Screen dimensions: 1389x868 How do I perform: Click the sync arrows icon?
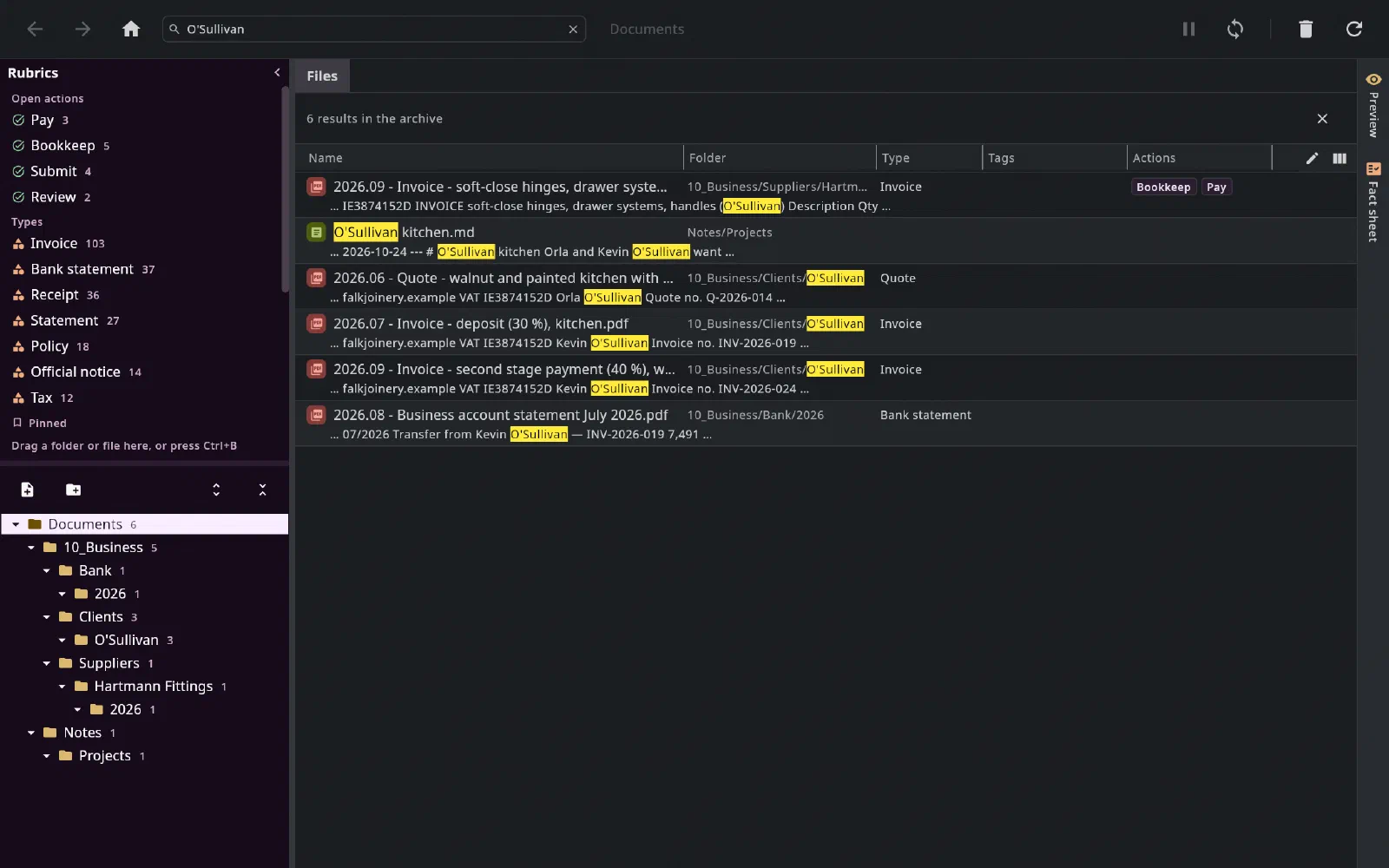coord(1235,30)
